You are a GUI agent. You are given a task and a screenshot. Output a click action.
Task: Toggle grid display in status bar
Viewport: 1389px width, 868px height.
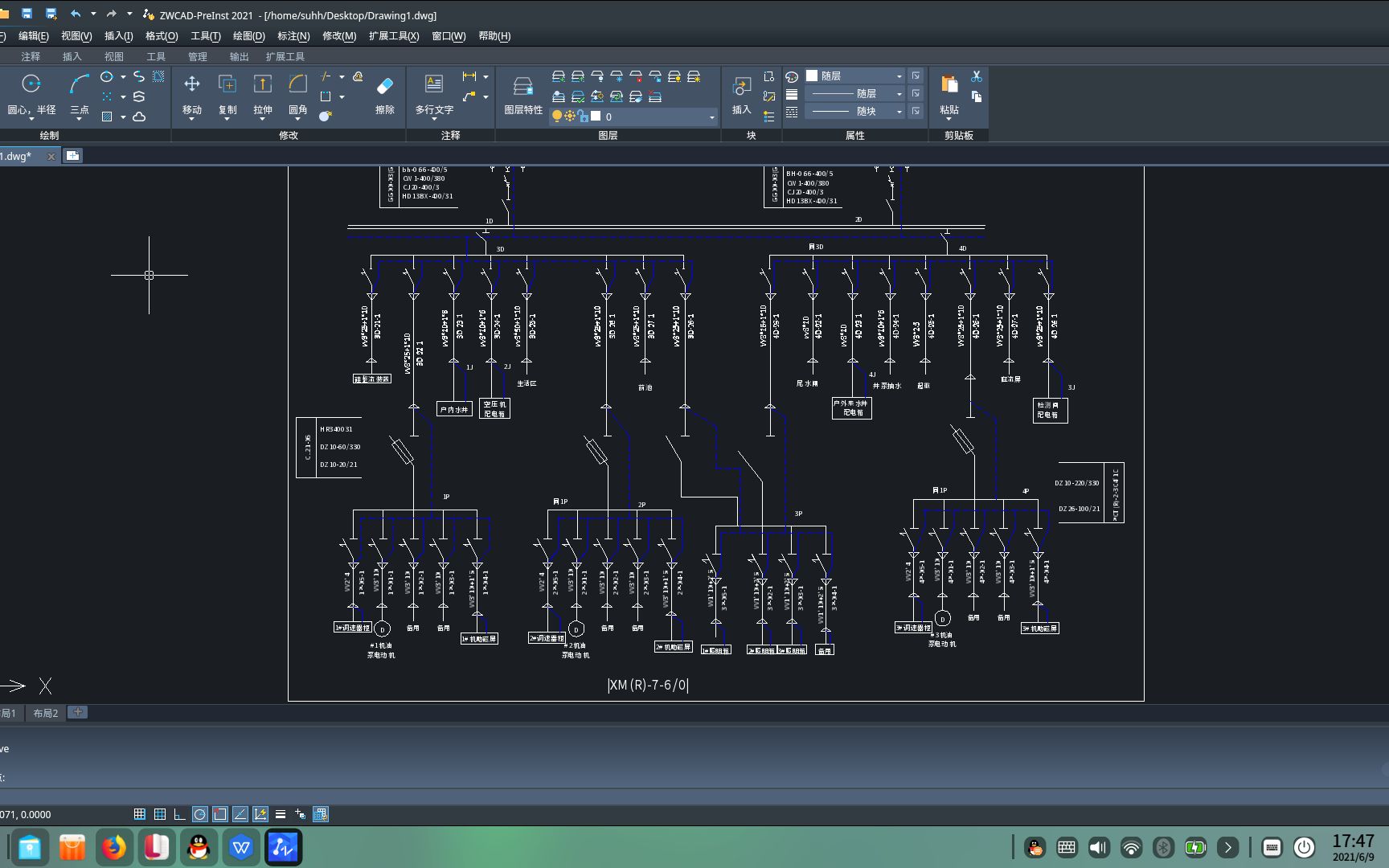tap(160, 814)
